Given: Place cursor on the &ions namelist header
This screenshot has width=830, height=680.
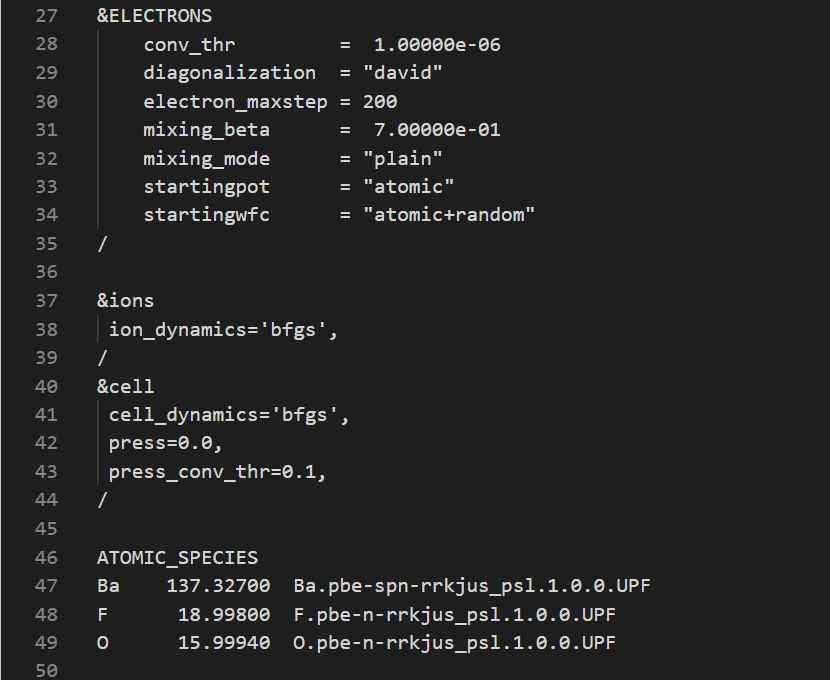Looking at the screenshot, I should pyautogui.click(x=125, y=301).
